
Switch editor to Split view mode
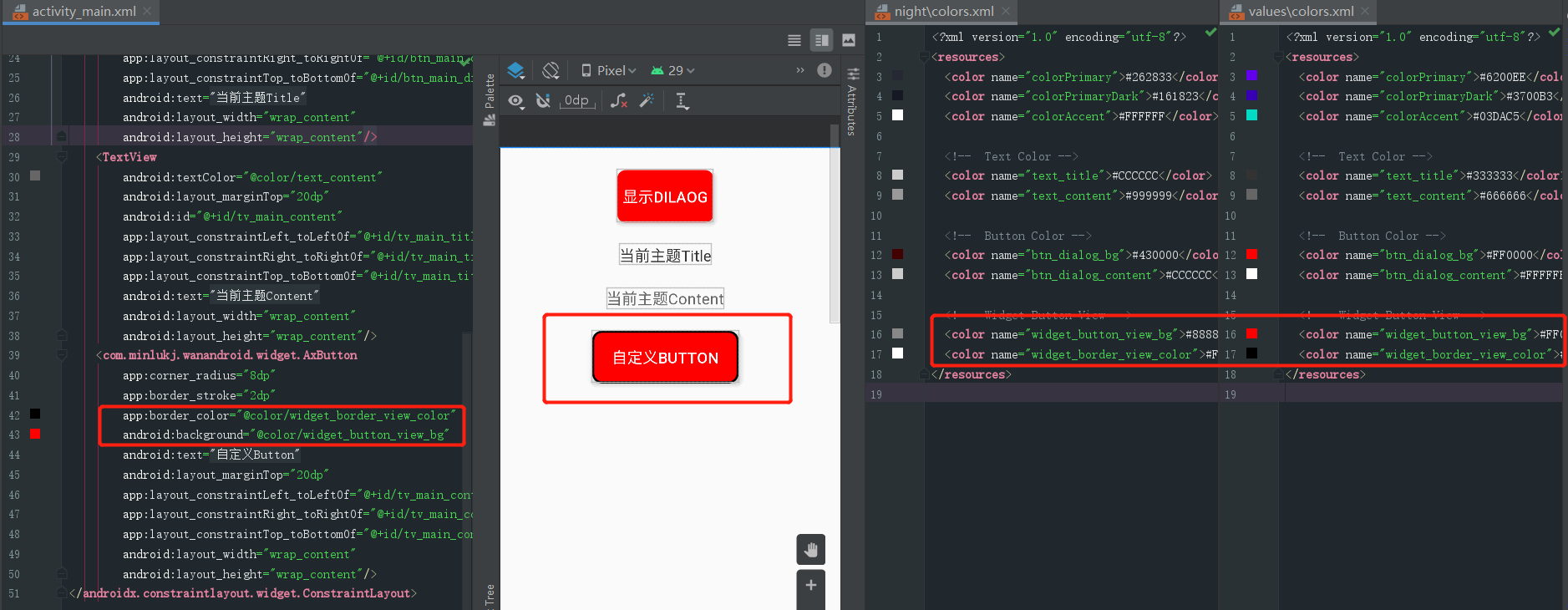822,40
